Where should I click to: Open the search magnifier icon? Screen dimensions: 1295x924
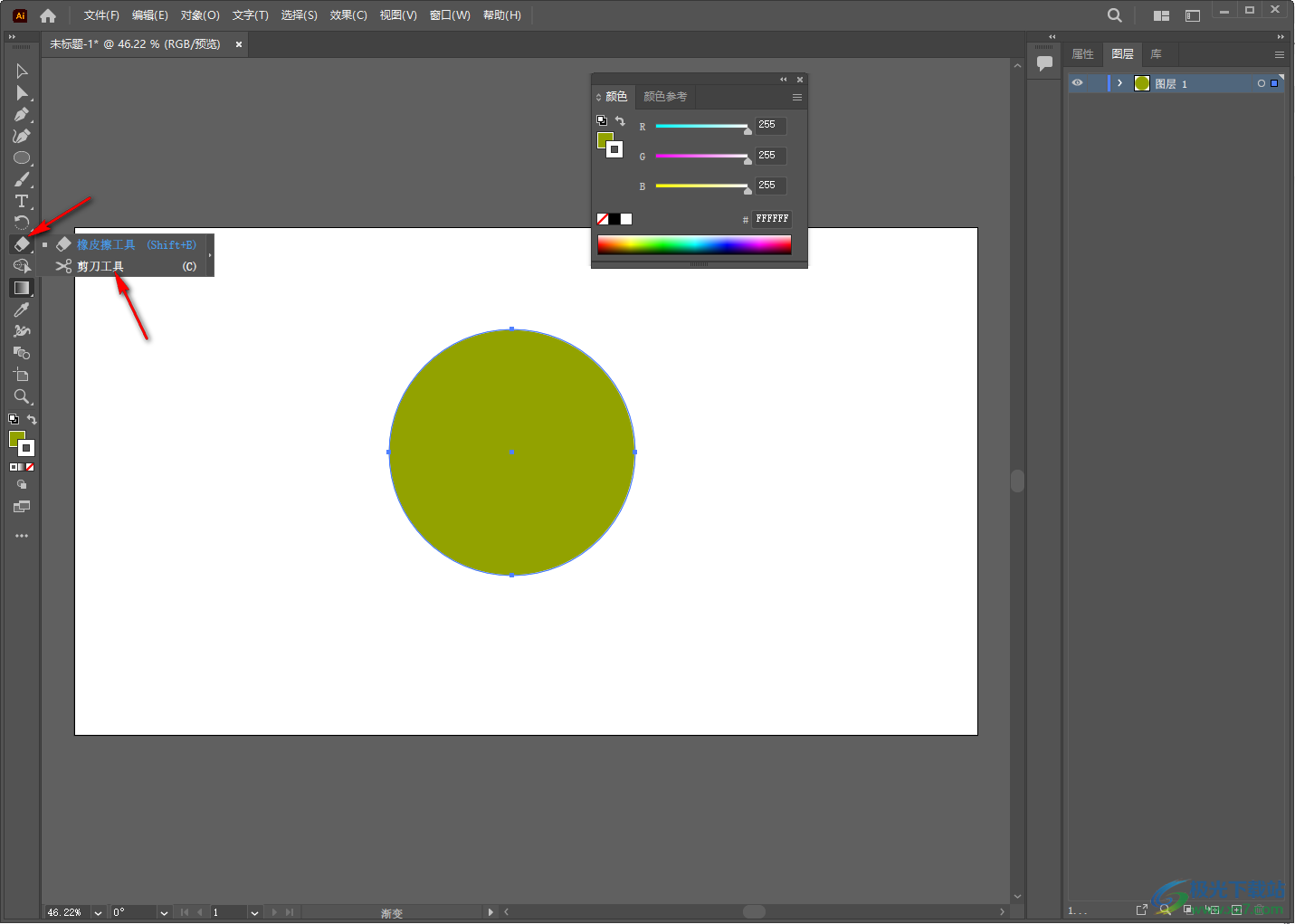pyautogui.click(x=1115, y=15)
